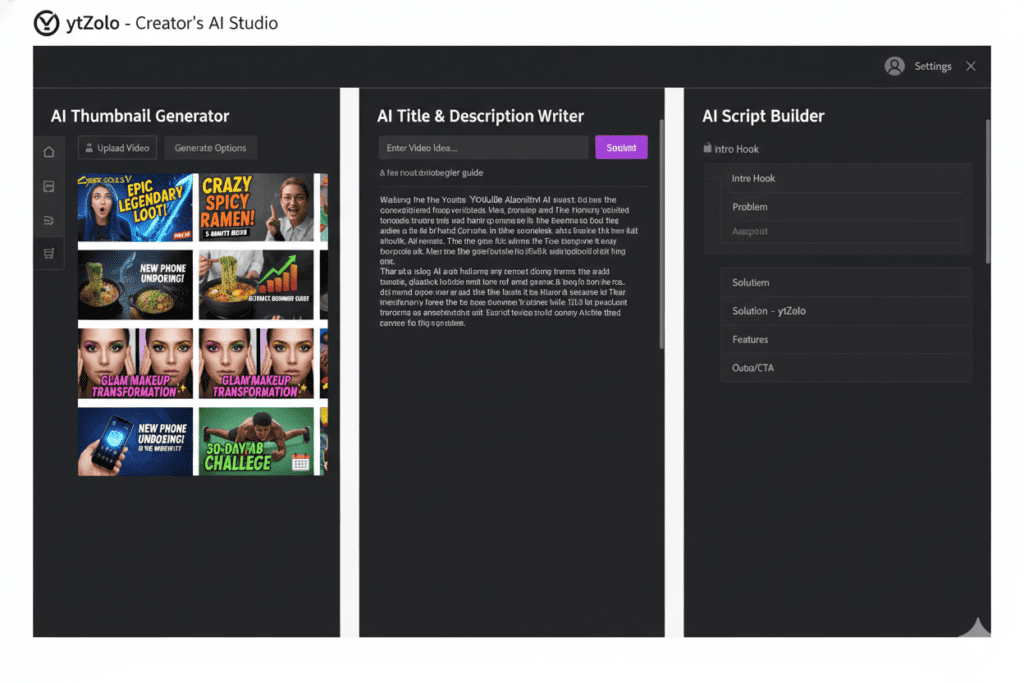Click the bottom sidebar icon in the thumbnail panel
1024x683 pixels.
[x=49, y=253]
